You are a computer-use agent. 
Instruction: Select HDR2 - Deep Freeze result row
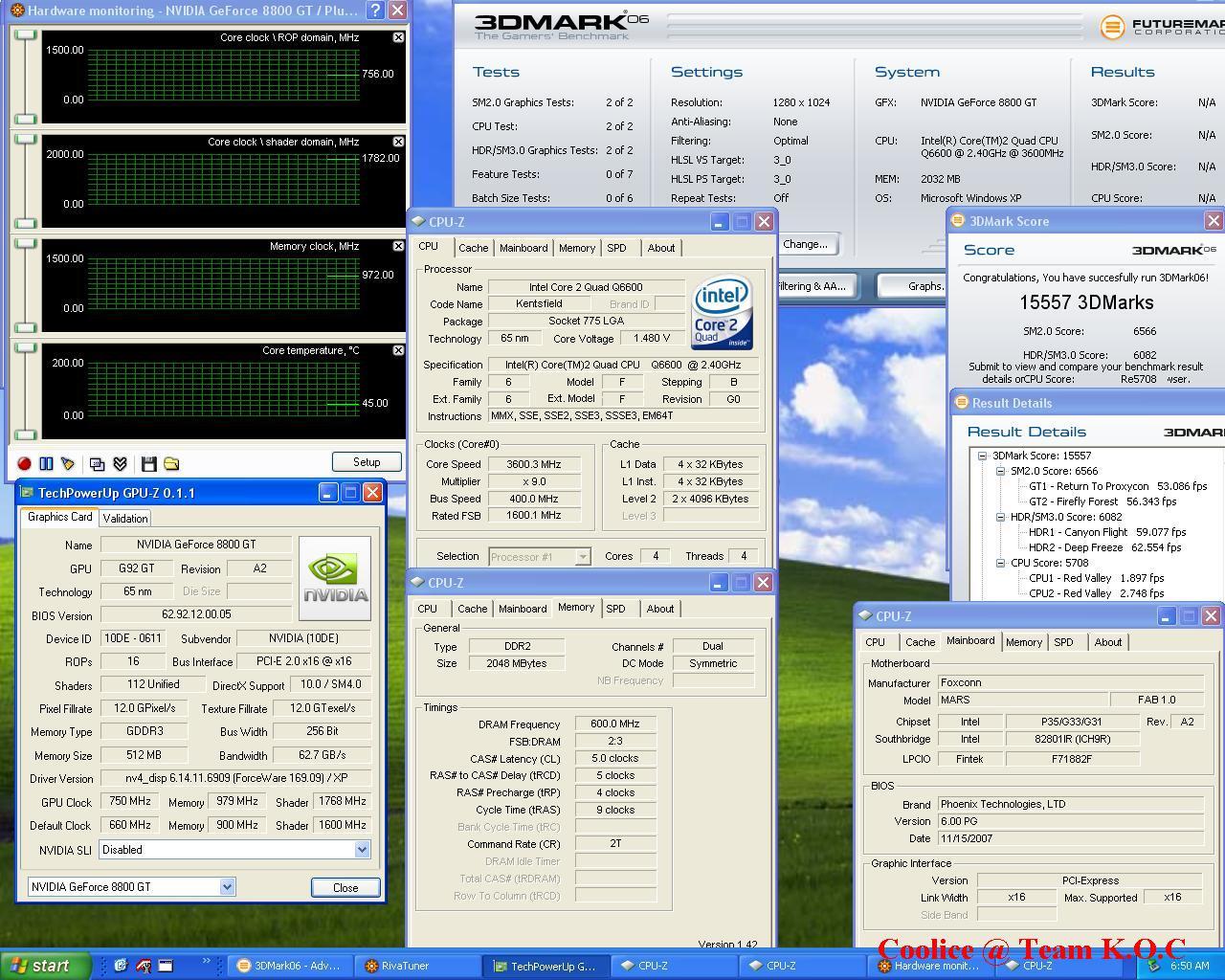pos(1104,547)
